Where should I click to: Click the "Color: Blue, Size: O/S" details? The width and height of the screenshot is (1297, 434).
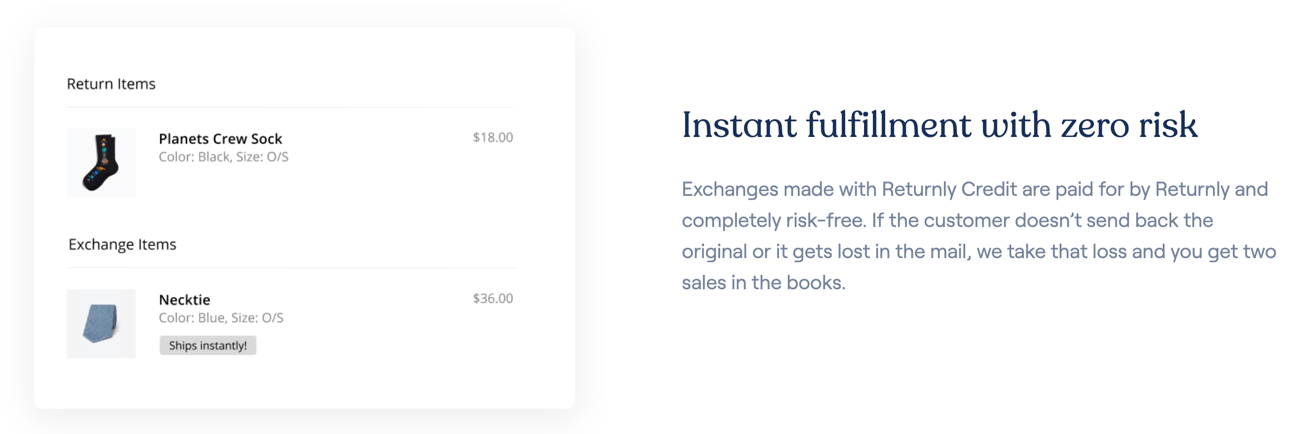(x=221, y=318)
